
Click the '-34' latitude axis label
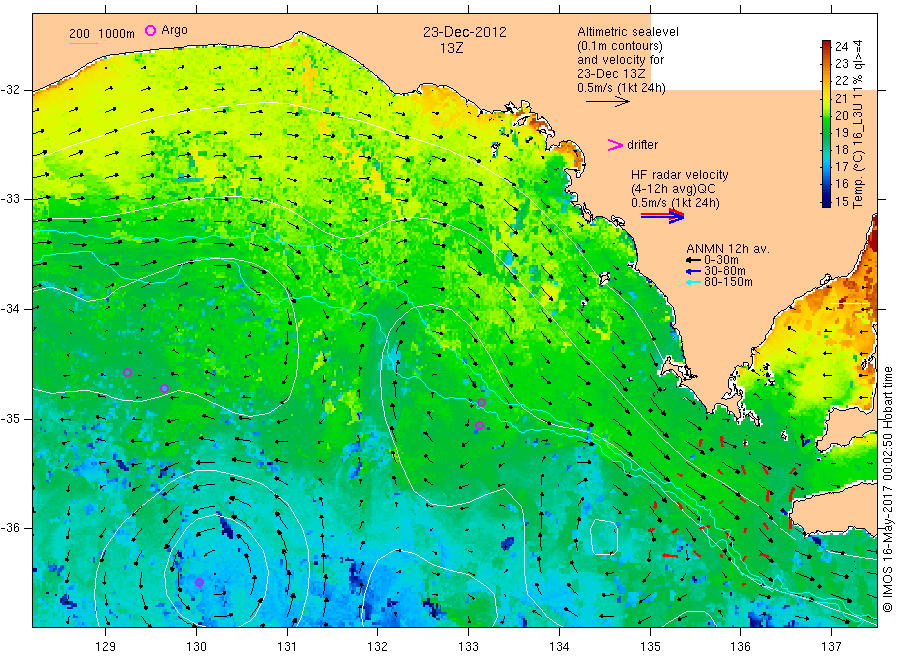(11, 309)
